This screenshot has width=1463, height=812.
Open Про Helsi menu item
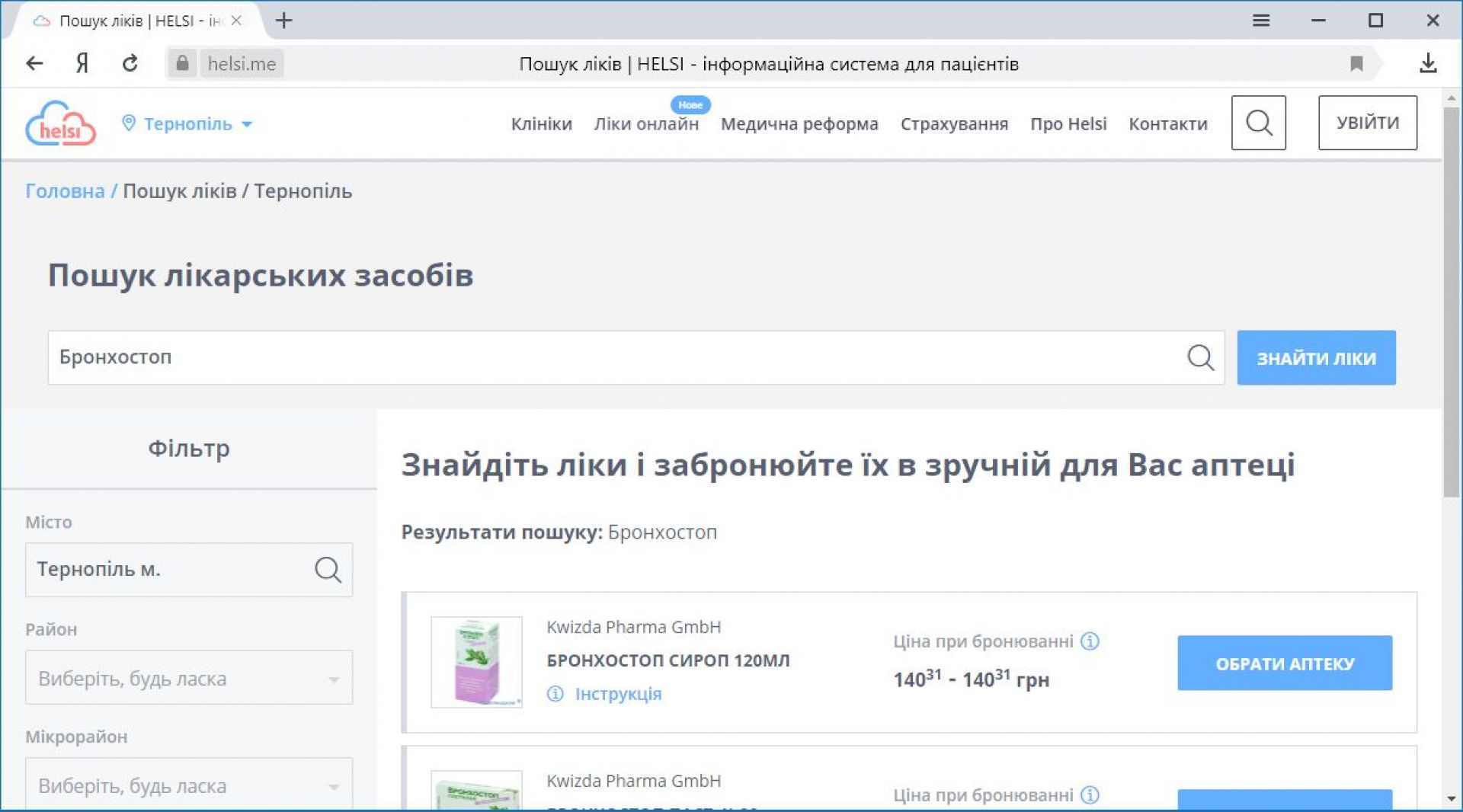click(1068, 123)
